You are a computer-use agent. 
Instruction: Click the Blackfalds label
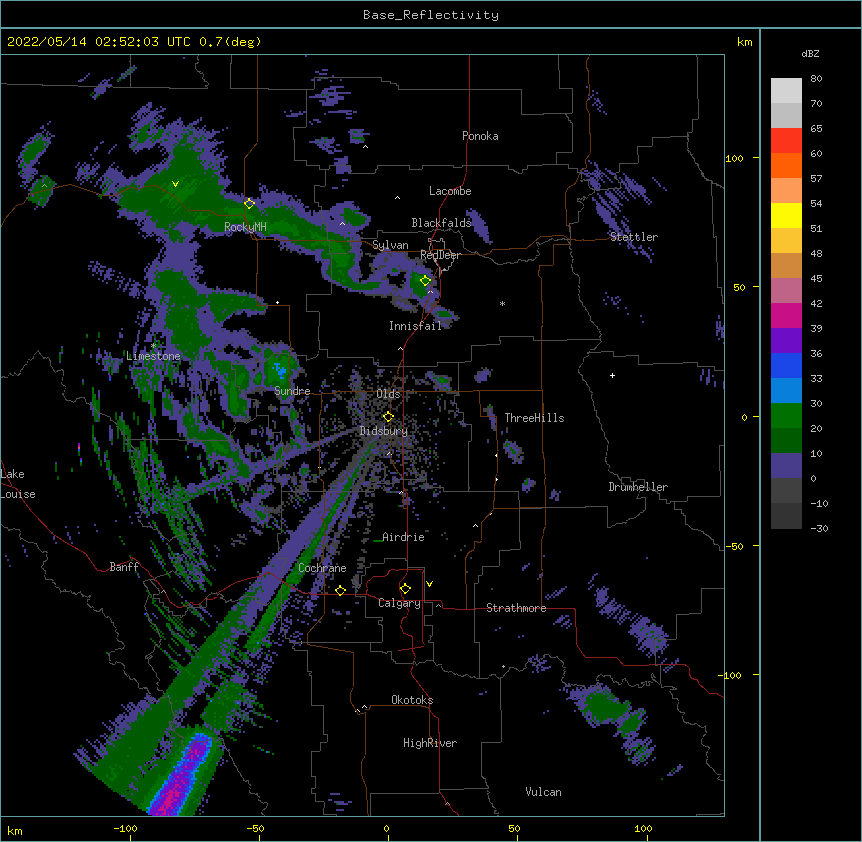coord(441,223)
